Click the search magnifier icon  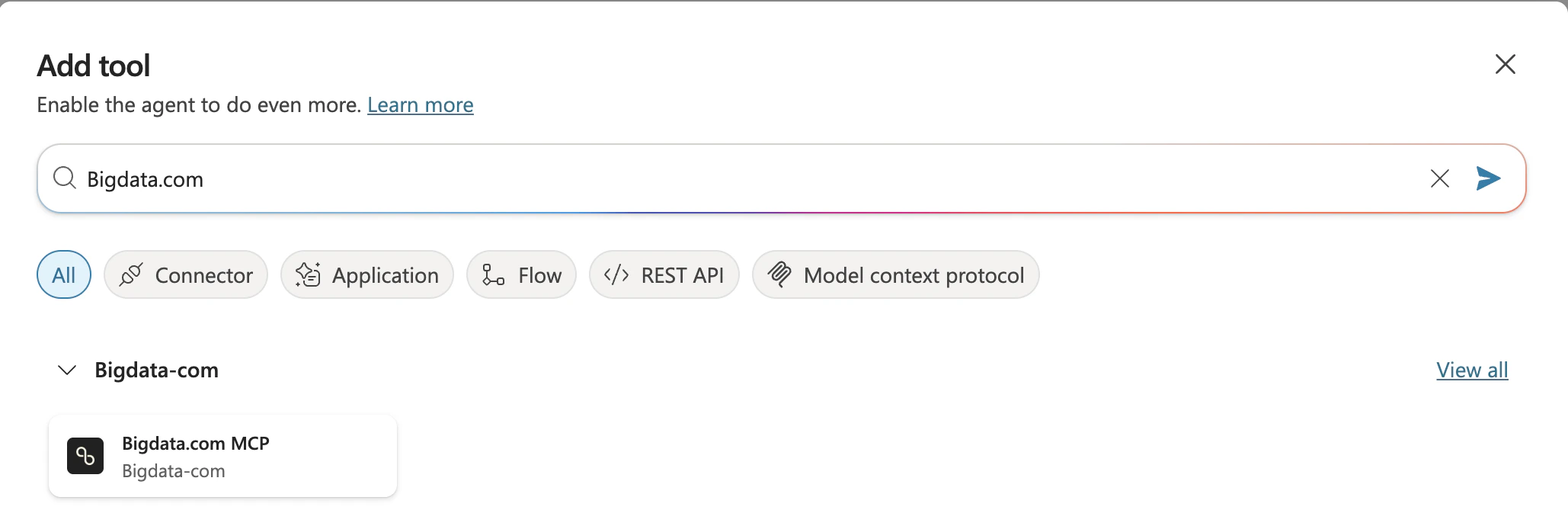pyautogui.click(x=65, y=178)
